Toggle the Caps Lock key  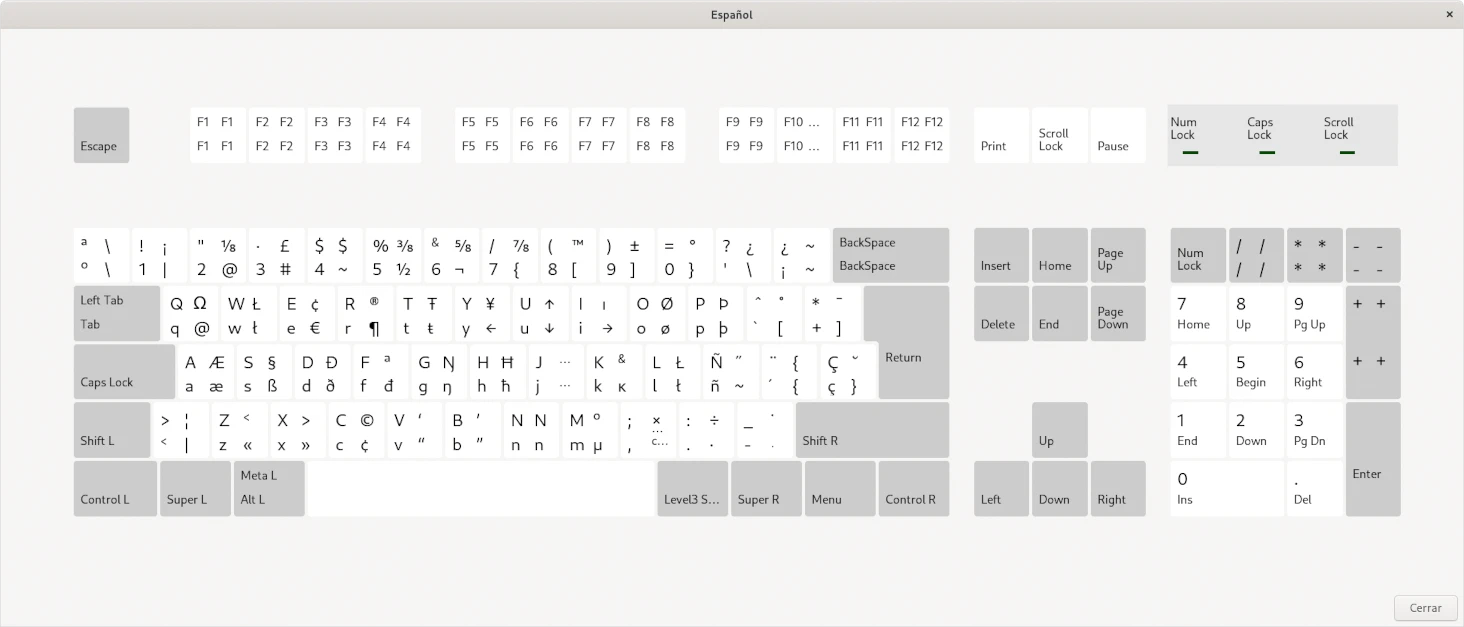pos(124,372)
